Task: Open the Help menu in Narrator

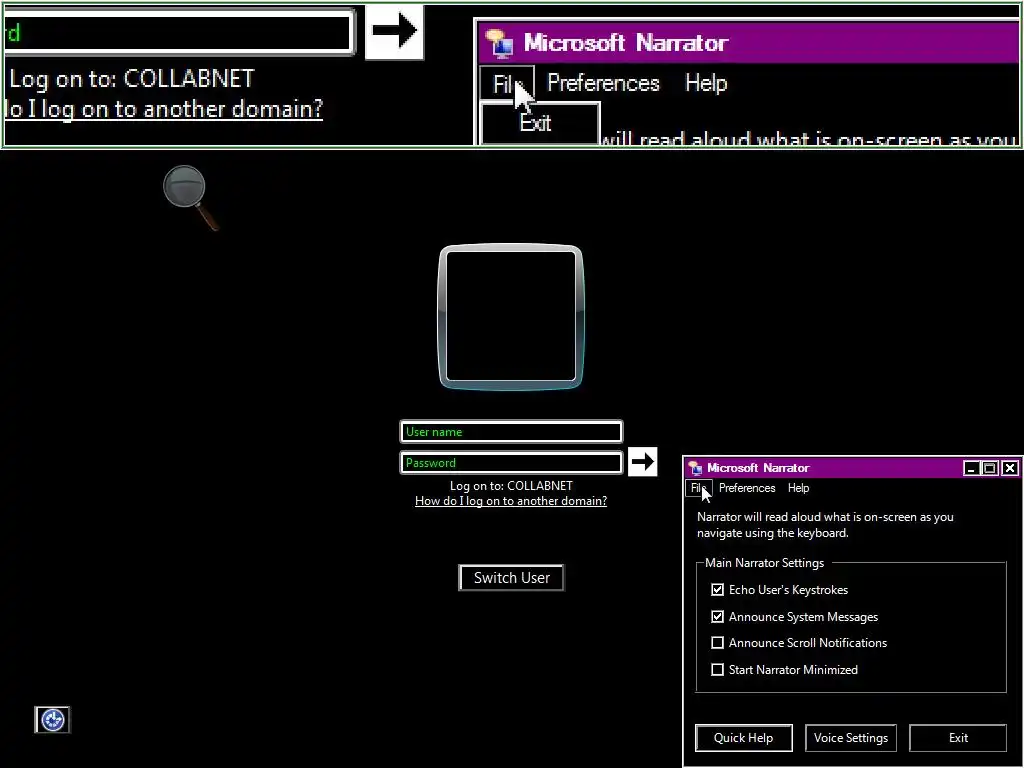Action: pyautogui.click(x=798, y=488)
